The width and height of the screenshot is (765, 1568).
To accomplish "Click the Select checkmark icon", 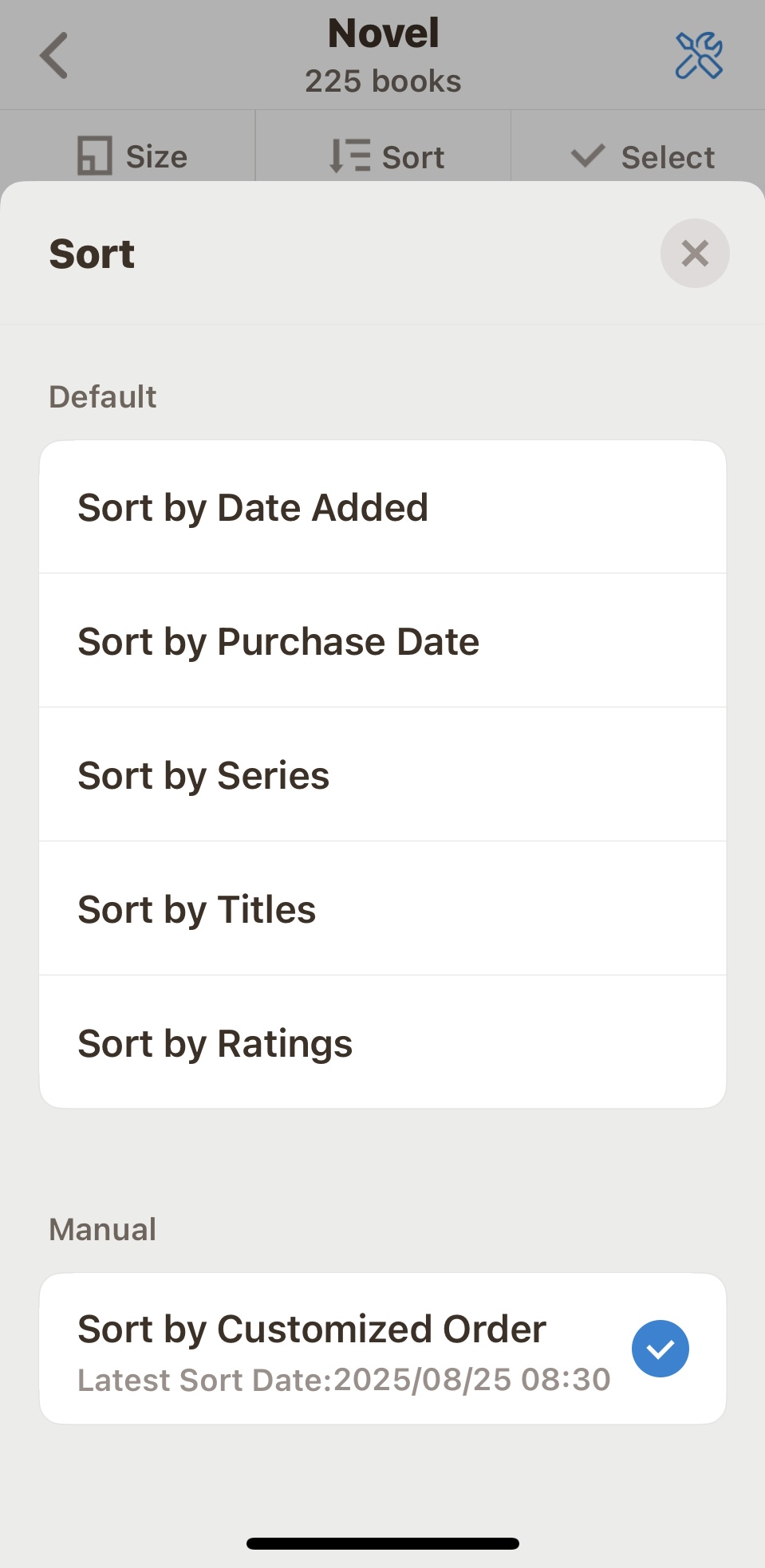I will point(588,156).
